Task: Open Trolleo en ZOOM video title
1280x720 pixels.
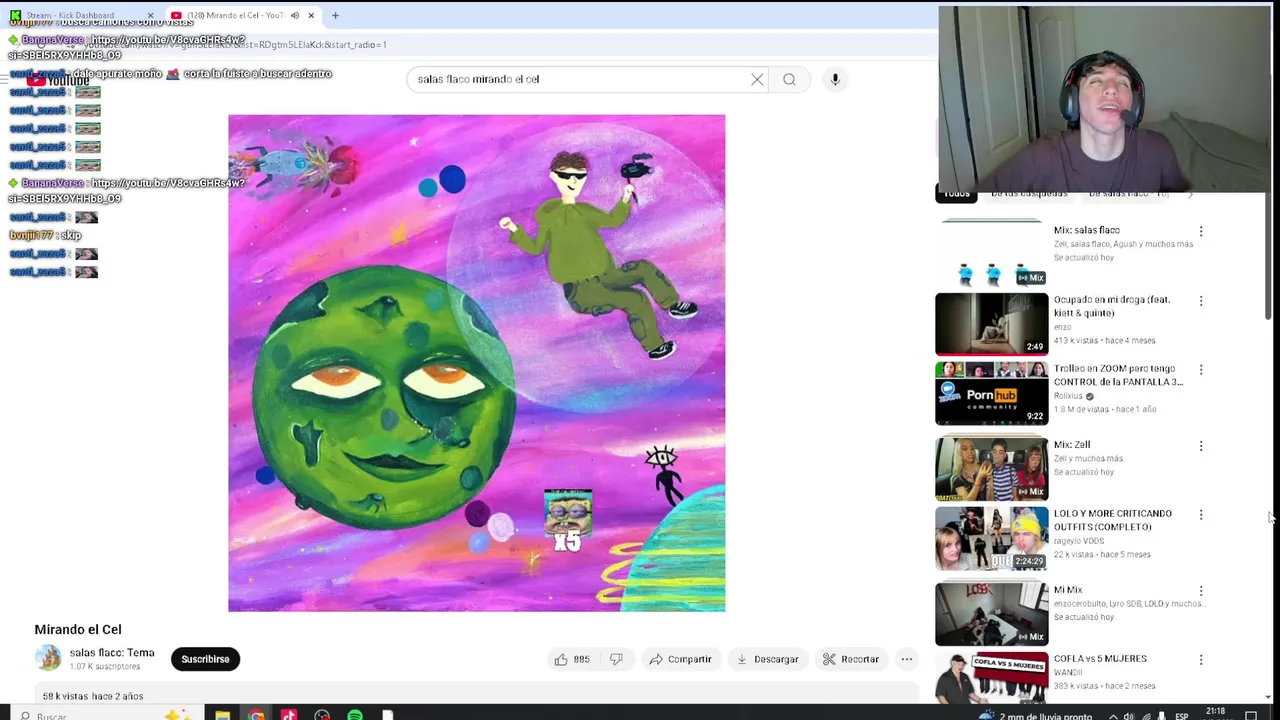Action: coord(1118,375)
